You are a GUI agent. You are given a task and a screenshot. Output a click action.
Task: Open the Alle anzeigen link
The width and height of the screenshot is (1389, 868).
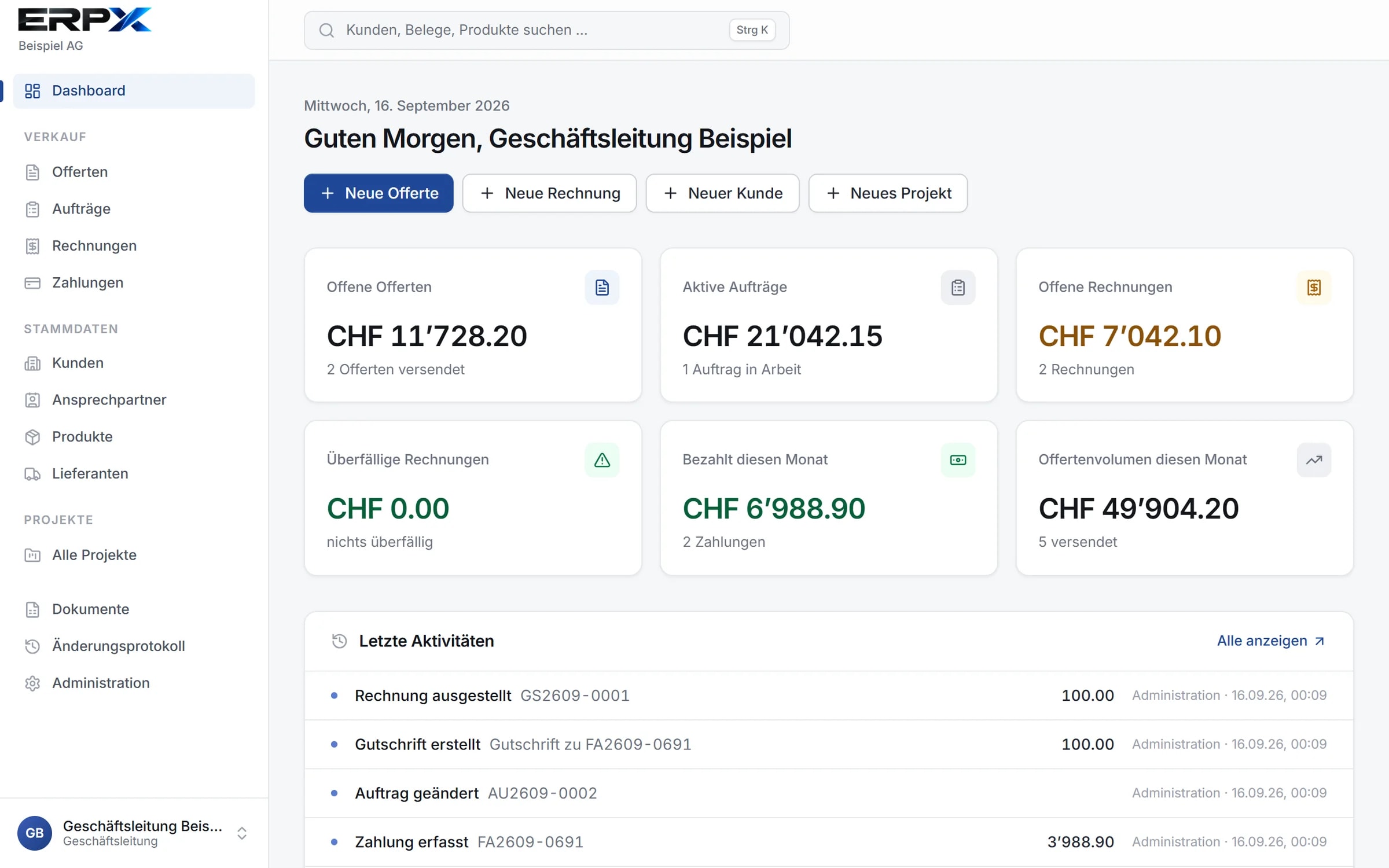pos(1271,641)
